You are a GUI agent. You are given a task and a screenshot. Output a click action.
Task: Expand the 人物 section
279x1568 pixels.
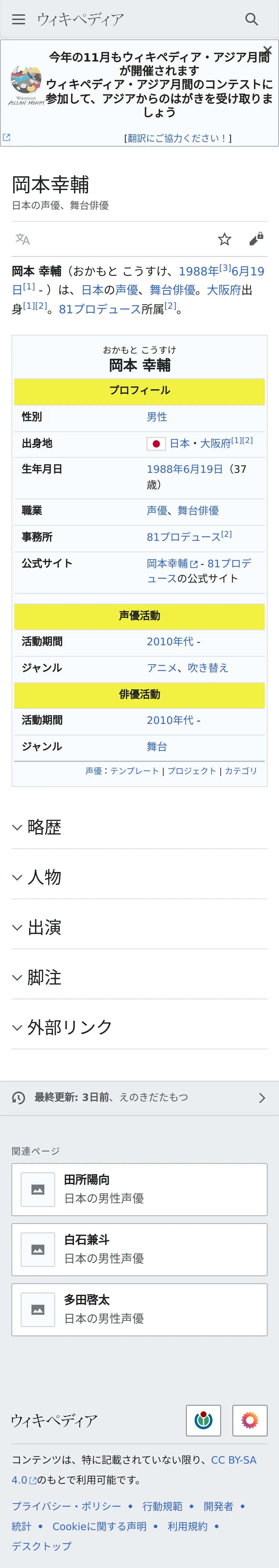(44, 877)
